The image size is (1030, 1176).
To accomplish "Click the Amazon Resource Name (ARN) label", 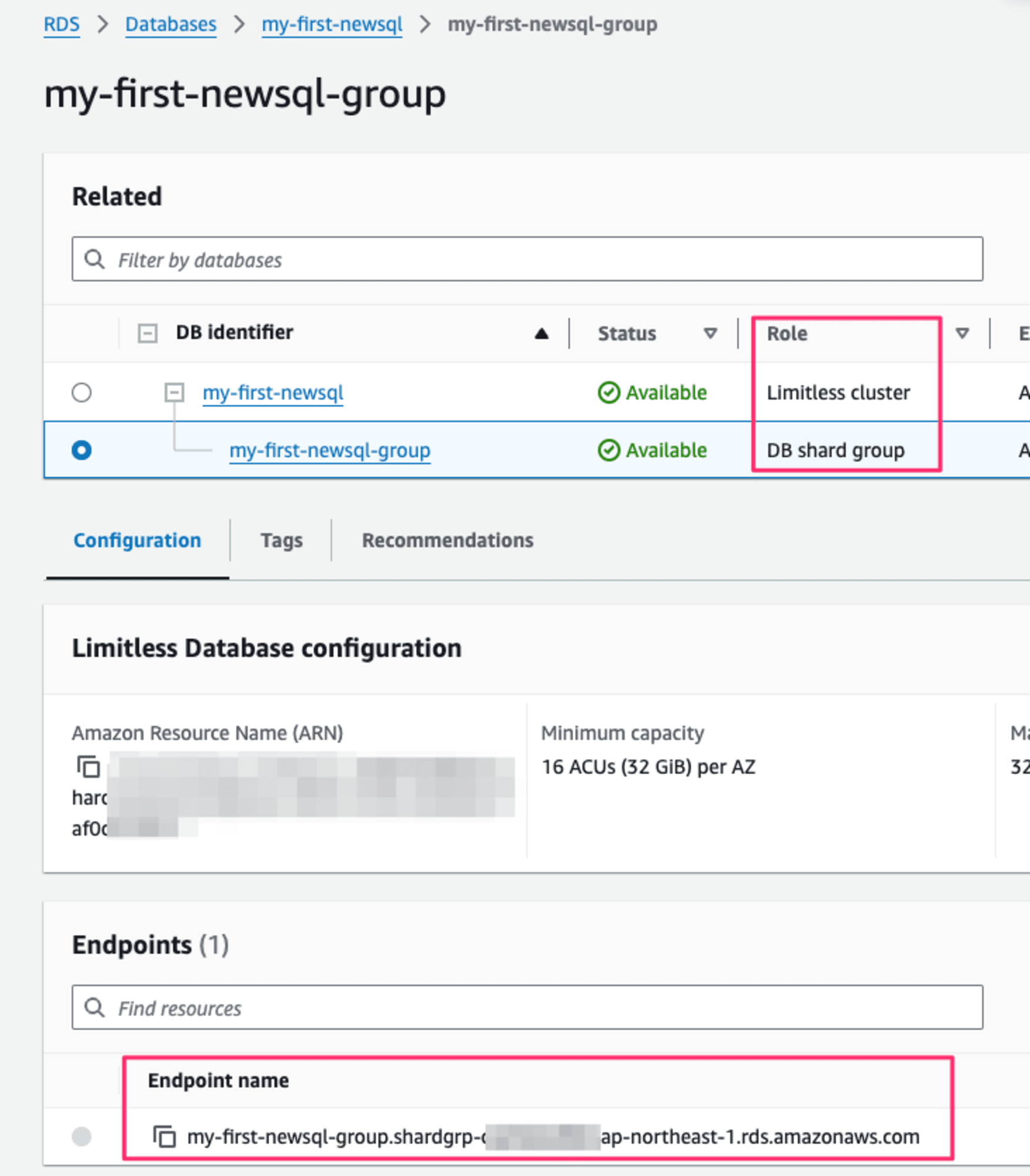I will 207,733.
